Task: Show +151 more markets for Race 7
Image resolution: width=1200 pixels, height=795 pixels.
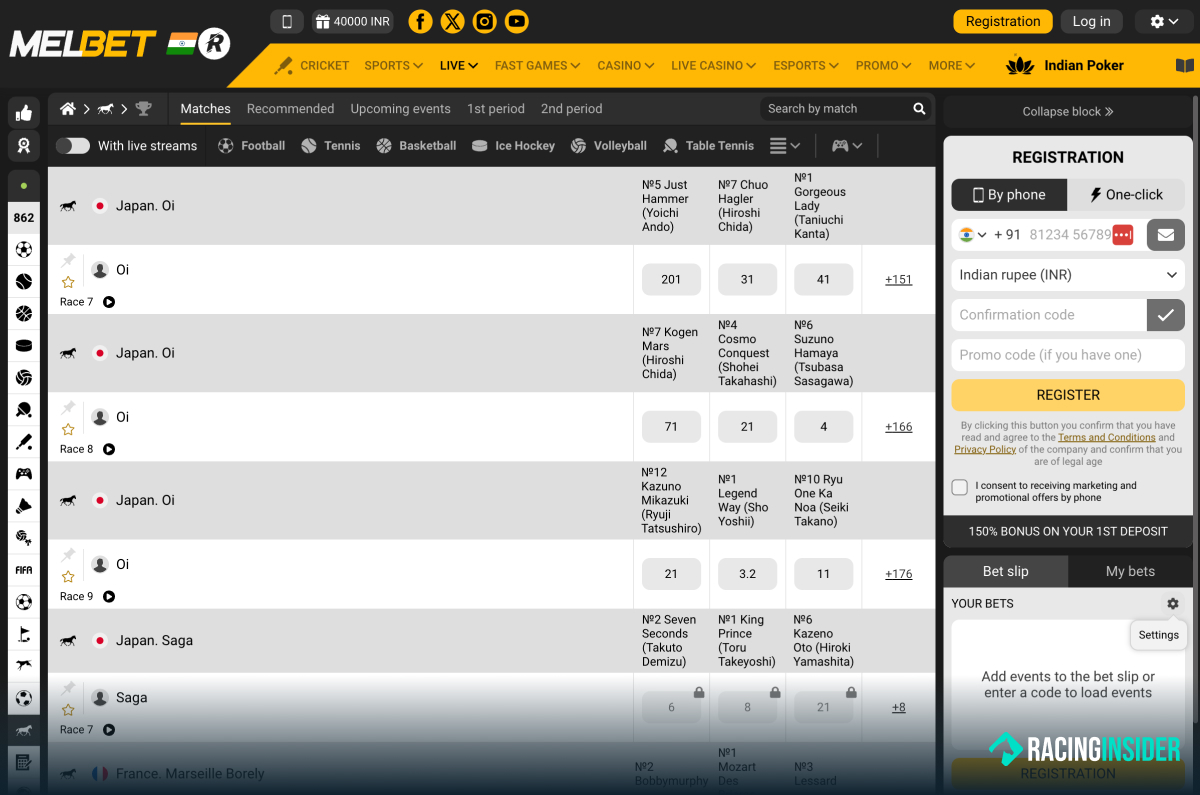Action: point(898,280)
